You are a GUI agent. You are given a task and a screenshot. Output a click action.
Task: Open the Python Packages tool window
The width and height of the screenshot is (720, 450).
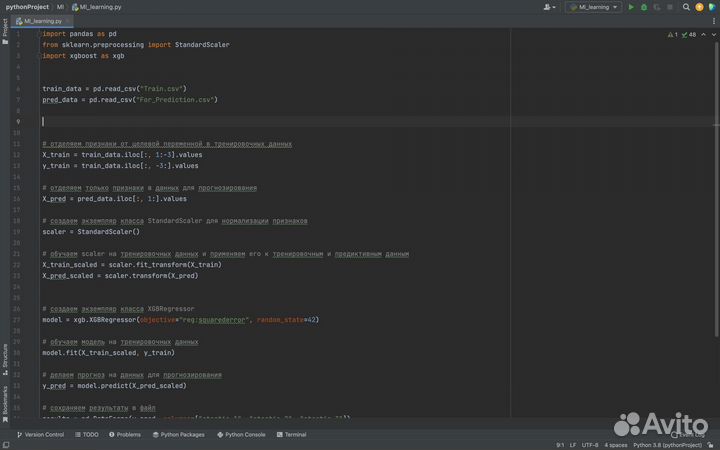point(179,434)
